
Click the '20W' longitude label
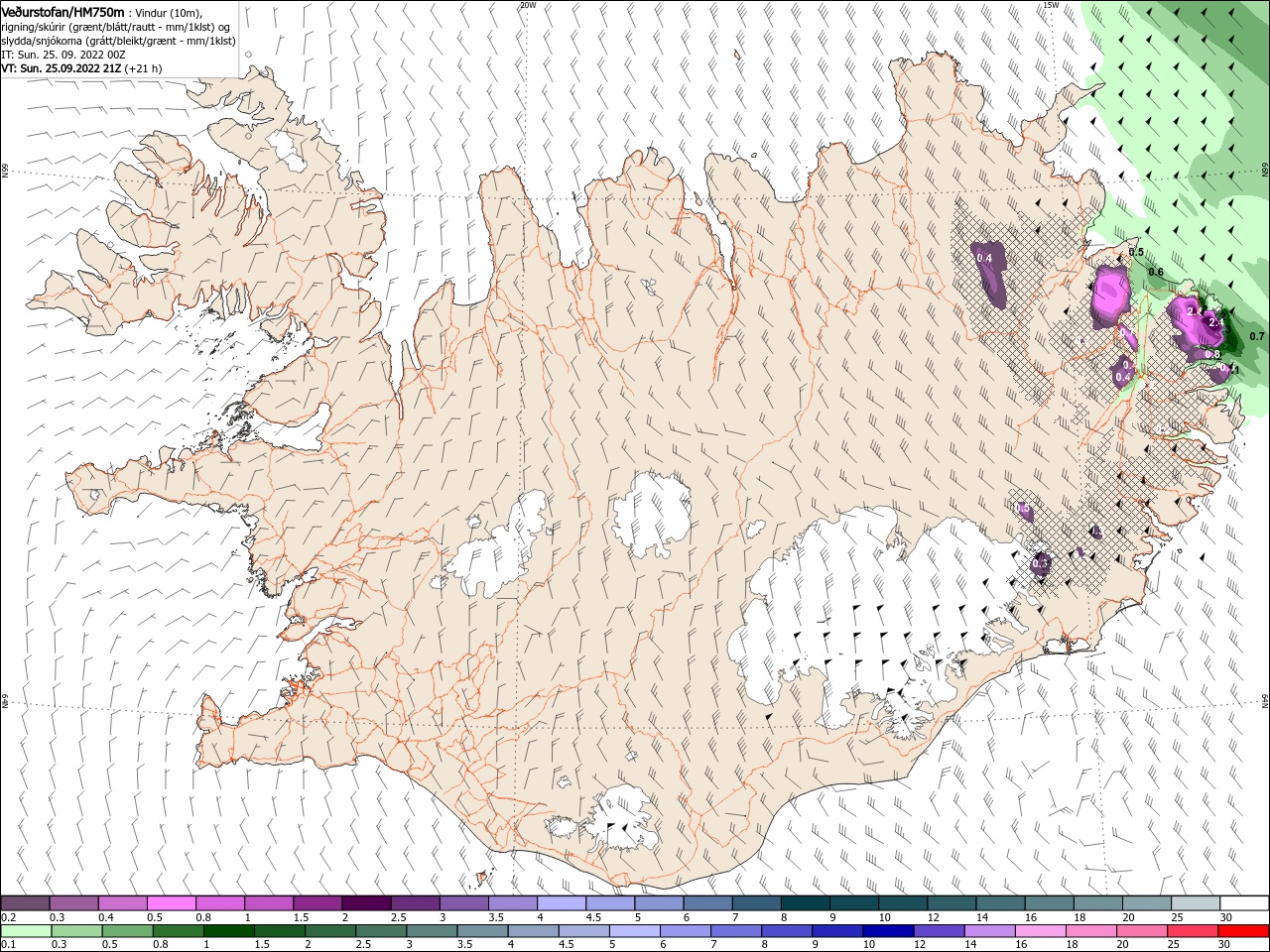pos(528,5)
